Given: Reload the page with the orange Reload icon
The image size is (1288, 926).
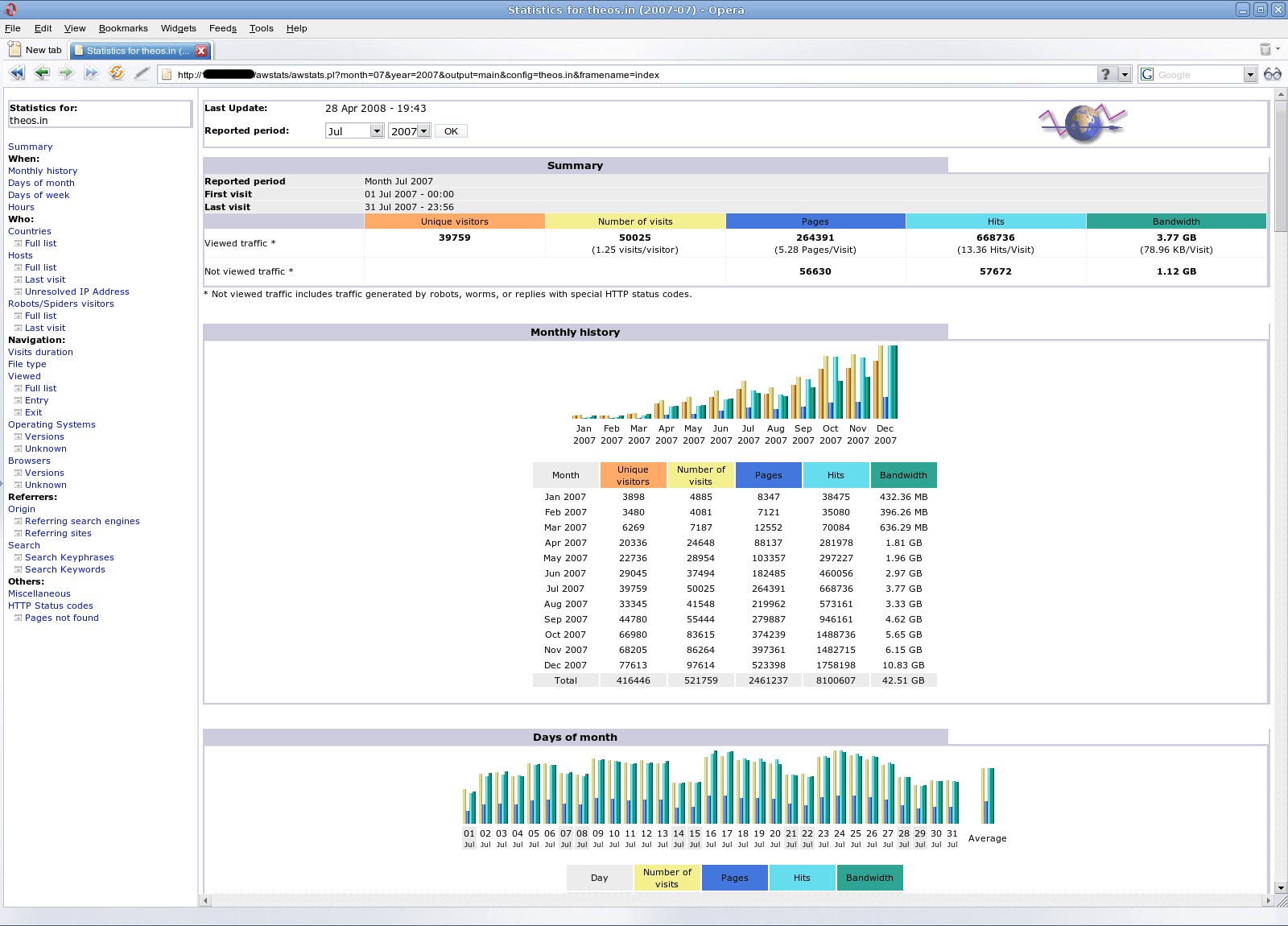Looking at the screenshot, I should coord(117,73).
